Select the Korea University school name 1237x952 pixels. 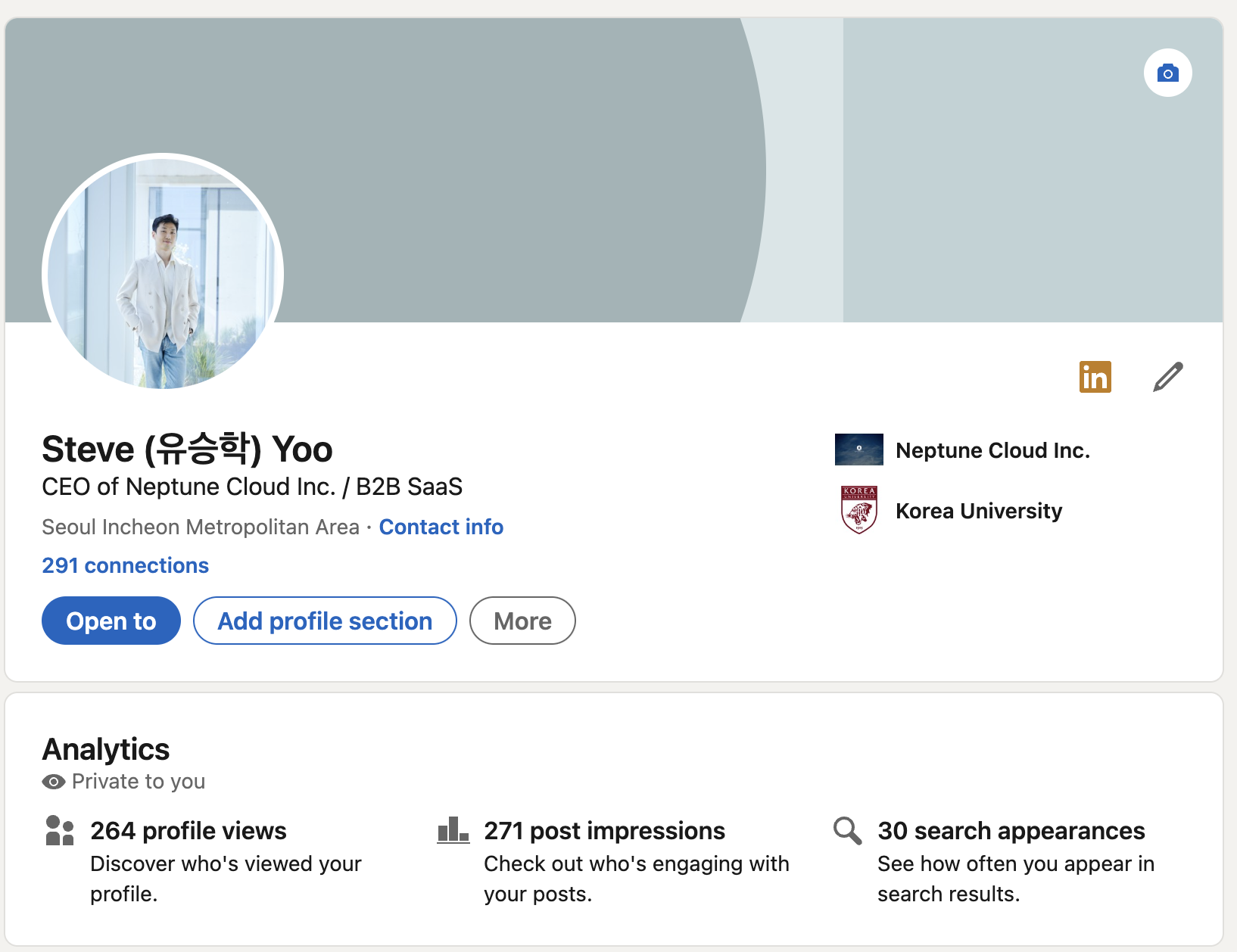point(979,511)
